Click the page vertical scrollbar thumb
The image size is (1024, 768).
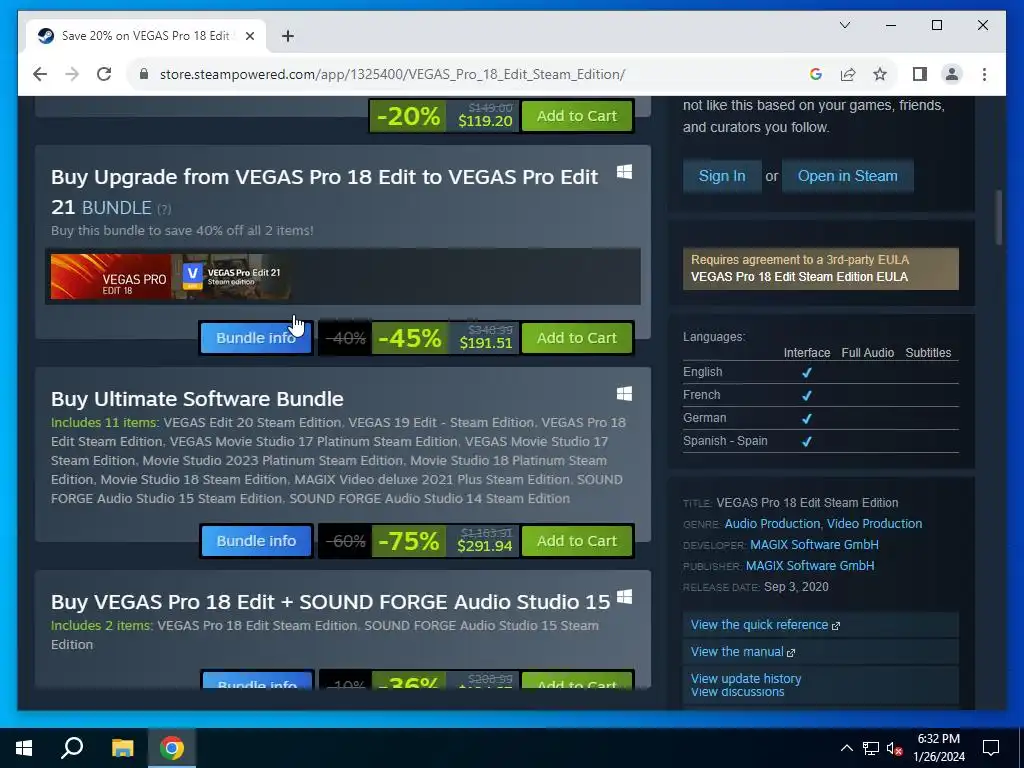(999, 217)
